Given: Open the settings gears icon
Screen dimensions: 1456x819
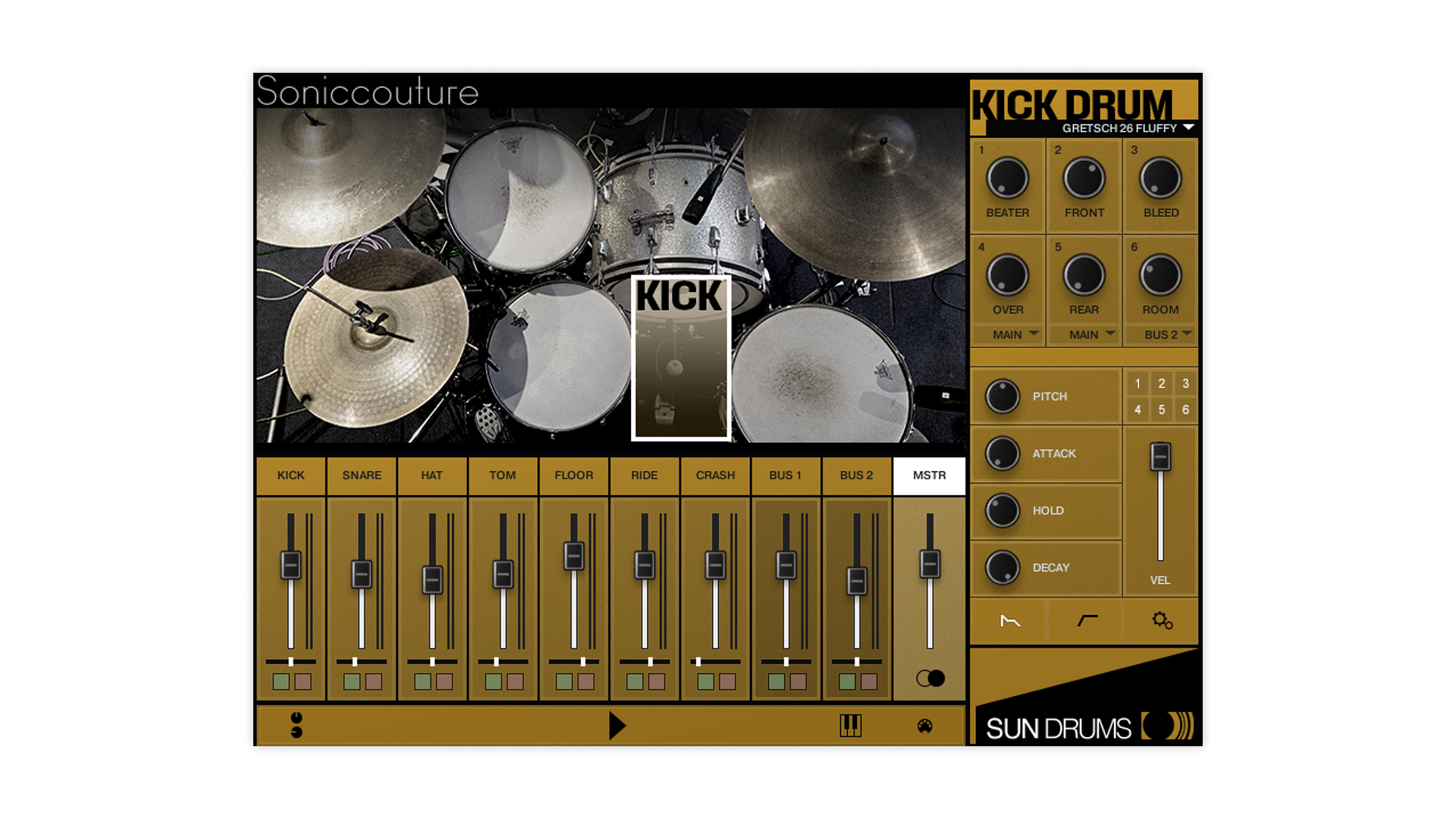Looking at the screenshot, I should [x=1162, y=621].
